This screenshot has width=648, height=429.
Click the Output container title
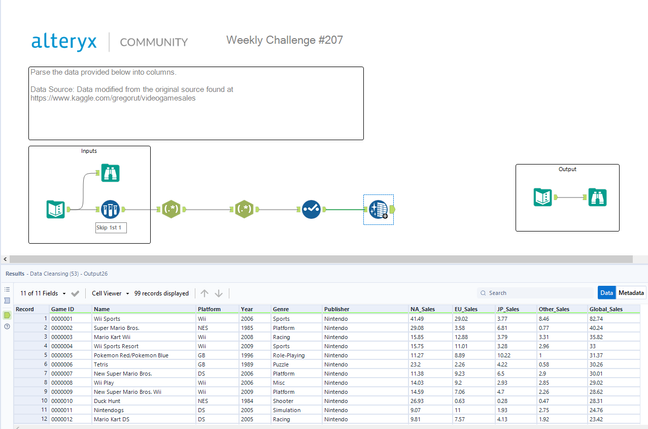pyautogui.click(x=567, y=169)
